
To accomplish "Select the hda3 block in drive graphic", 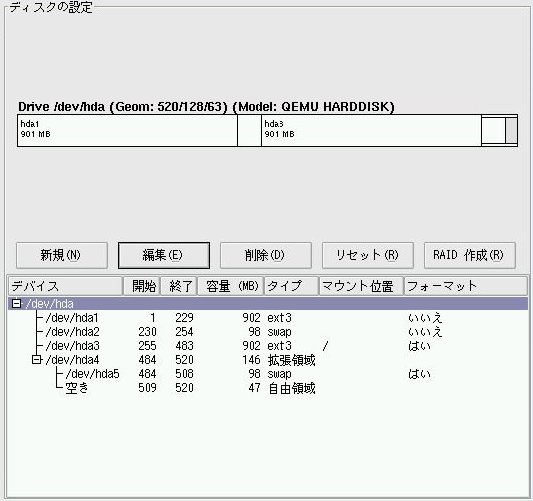I will pos(371,131).
